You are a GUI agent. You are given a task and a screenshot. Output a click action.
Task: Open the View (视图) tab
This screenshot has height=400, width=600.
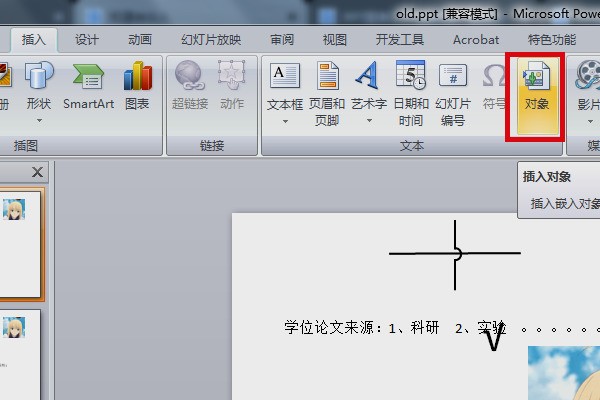coord(334,40)
